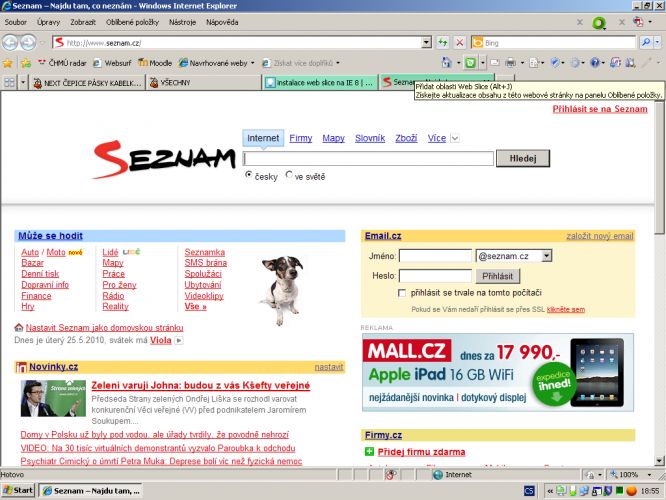Viewport: 666px width, 500px height.
Task: Open the Favorites star icon
Action: pos(8,63)
